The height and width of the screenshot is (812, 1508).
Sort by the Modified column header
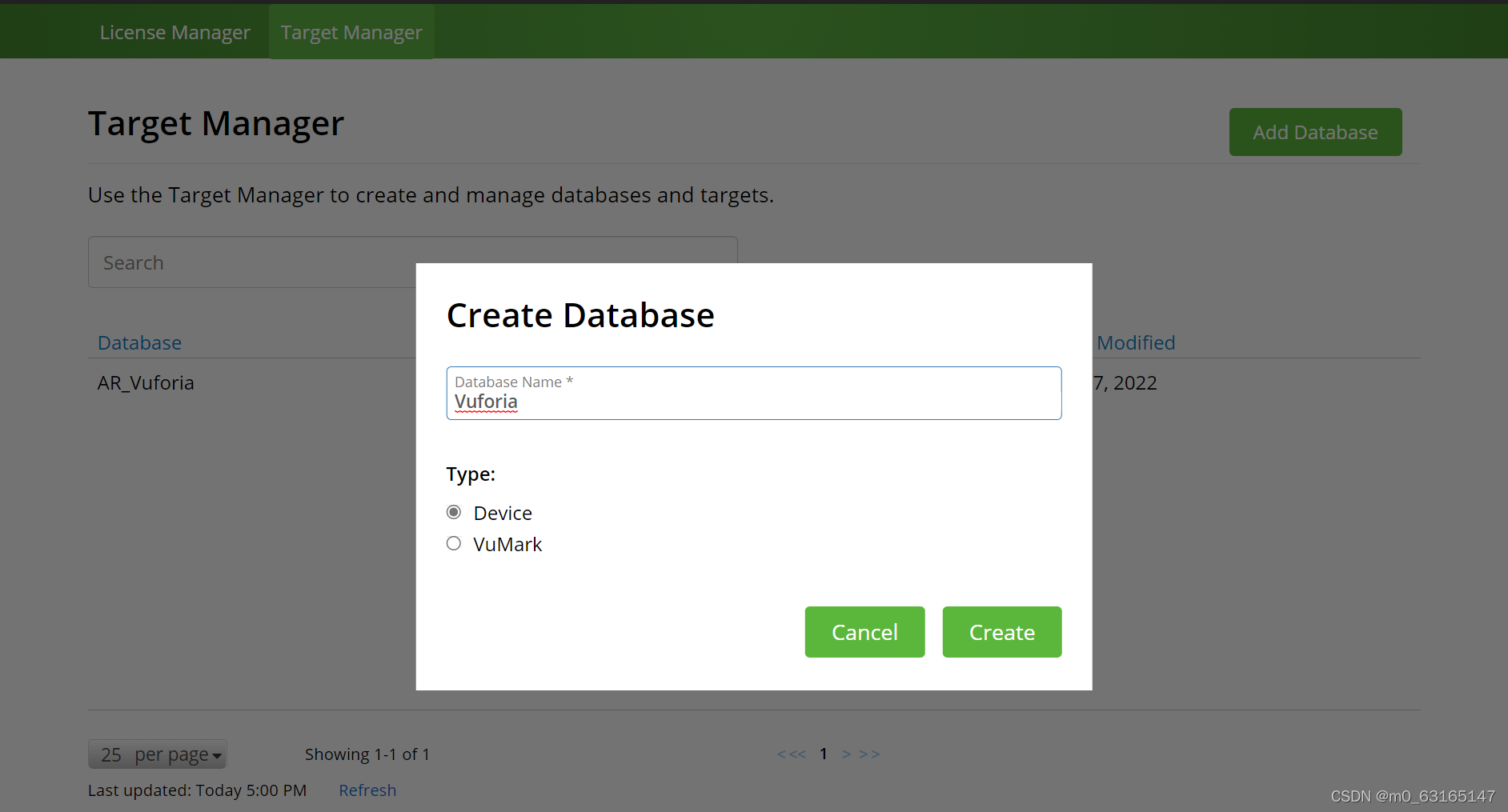click(1136, 342)
